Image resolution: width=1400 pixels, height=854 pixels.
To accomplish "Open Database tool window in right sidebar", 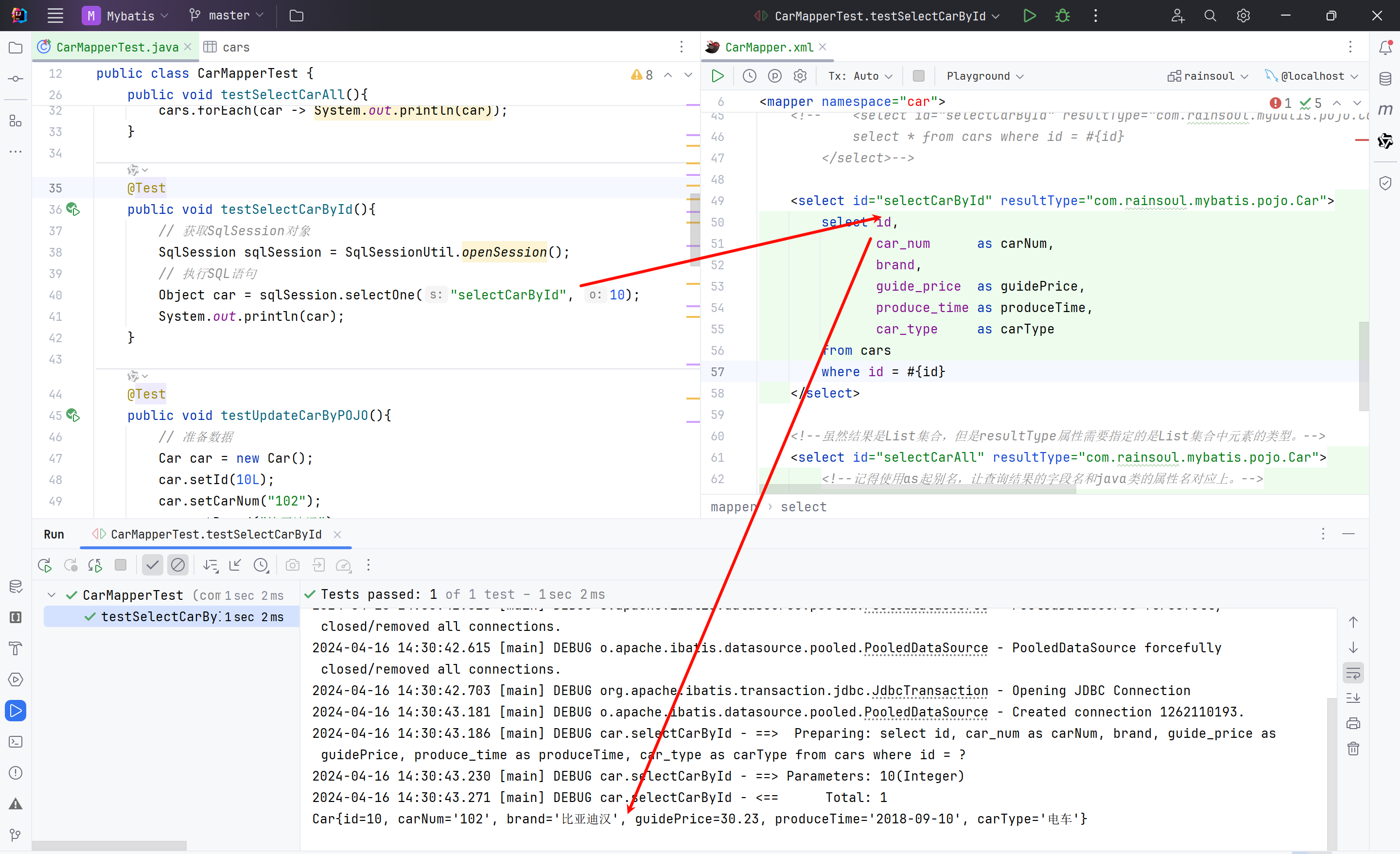I will (1385, 78).
